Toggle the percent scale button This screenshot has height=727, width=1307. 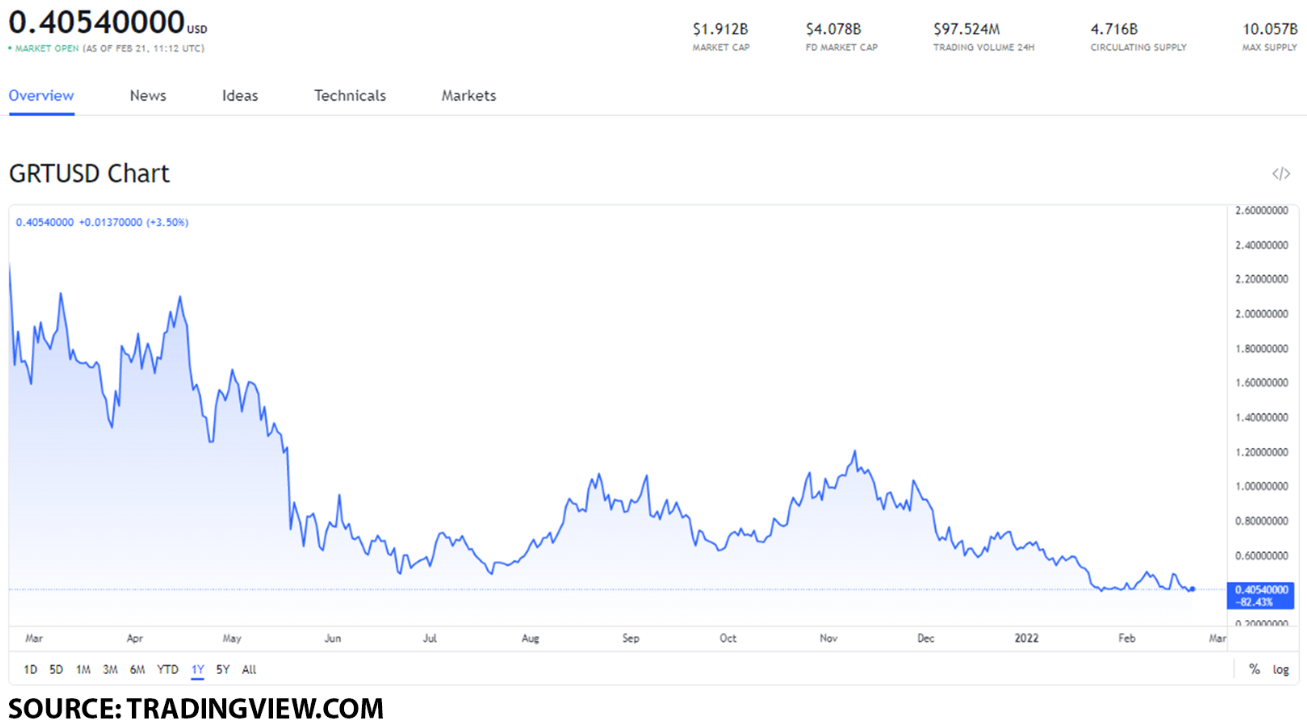[1254, 670]
